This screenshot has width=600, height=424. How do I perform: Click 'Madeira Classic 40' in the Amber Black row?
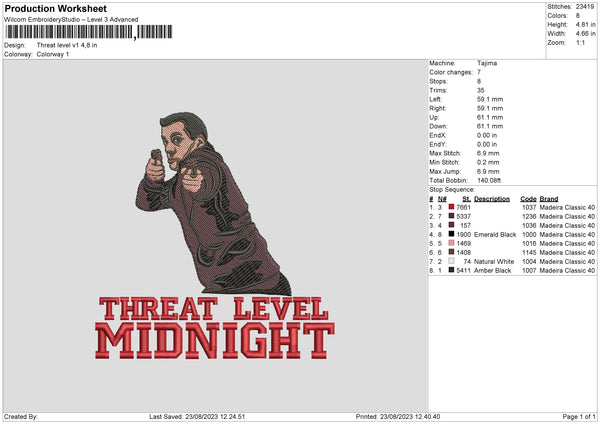click(x=567, y=271)
